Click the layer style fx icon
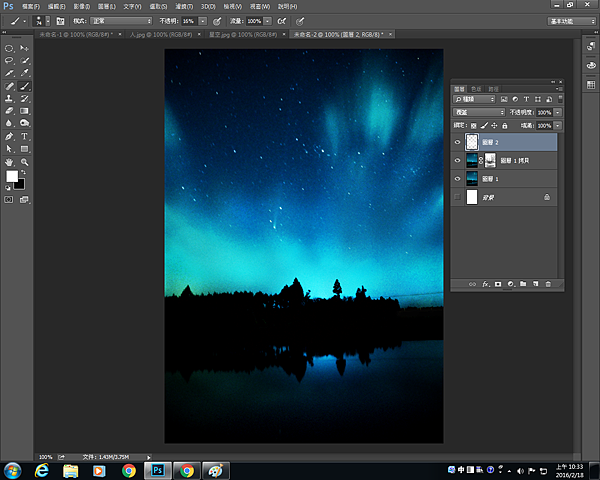The image size is (600, 480). pyautogui.click(x=485, y=285)
